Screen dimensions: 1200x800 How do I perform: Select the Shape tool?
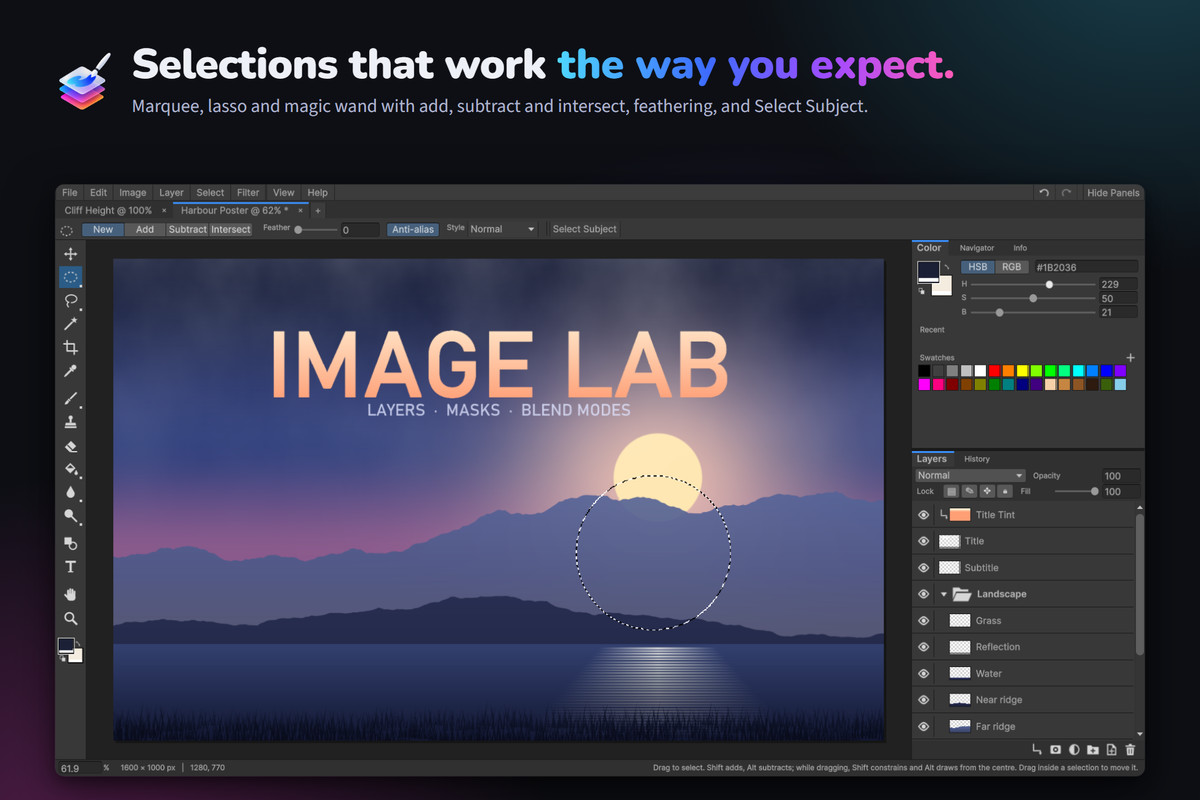[71, 543]
